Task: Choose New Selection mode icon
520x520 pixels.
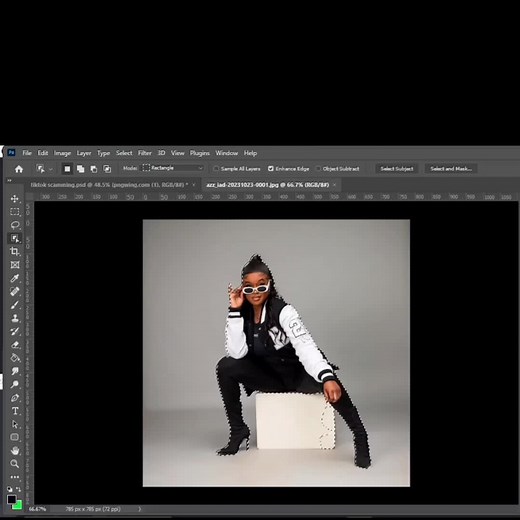Action: tap(67, 169)
